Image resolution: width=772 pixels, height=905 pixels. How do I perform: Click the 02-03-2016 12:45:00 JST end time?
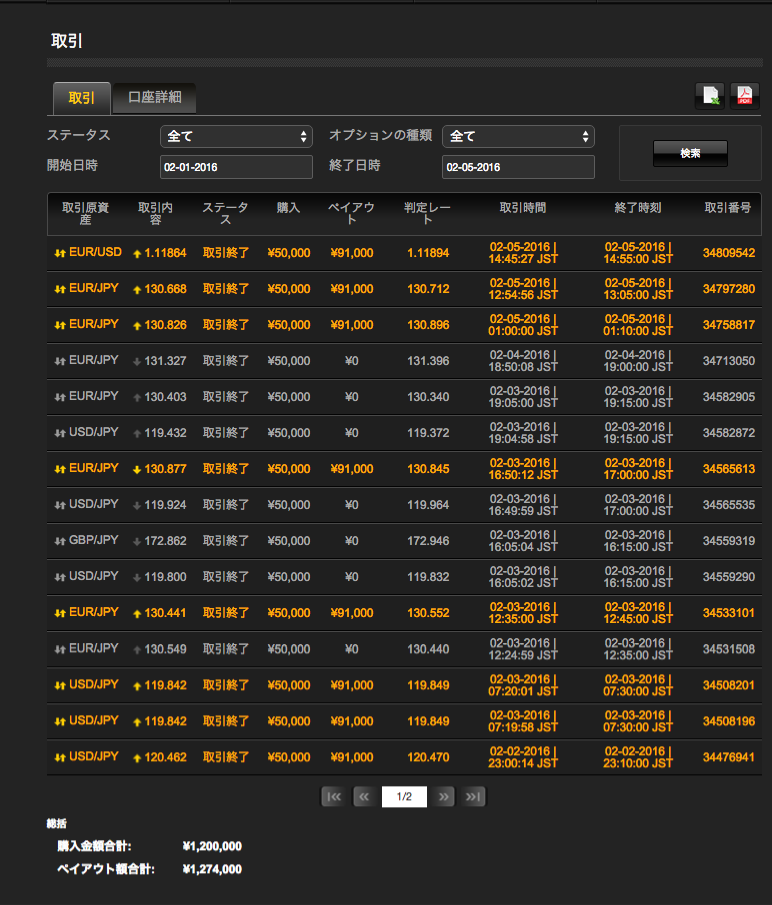[638, 613]
